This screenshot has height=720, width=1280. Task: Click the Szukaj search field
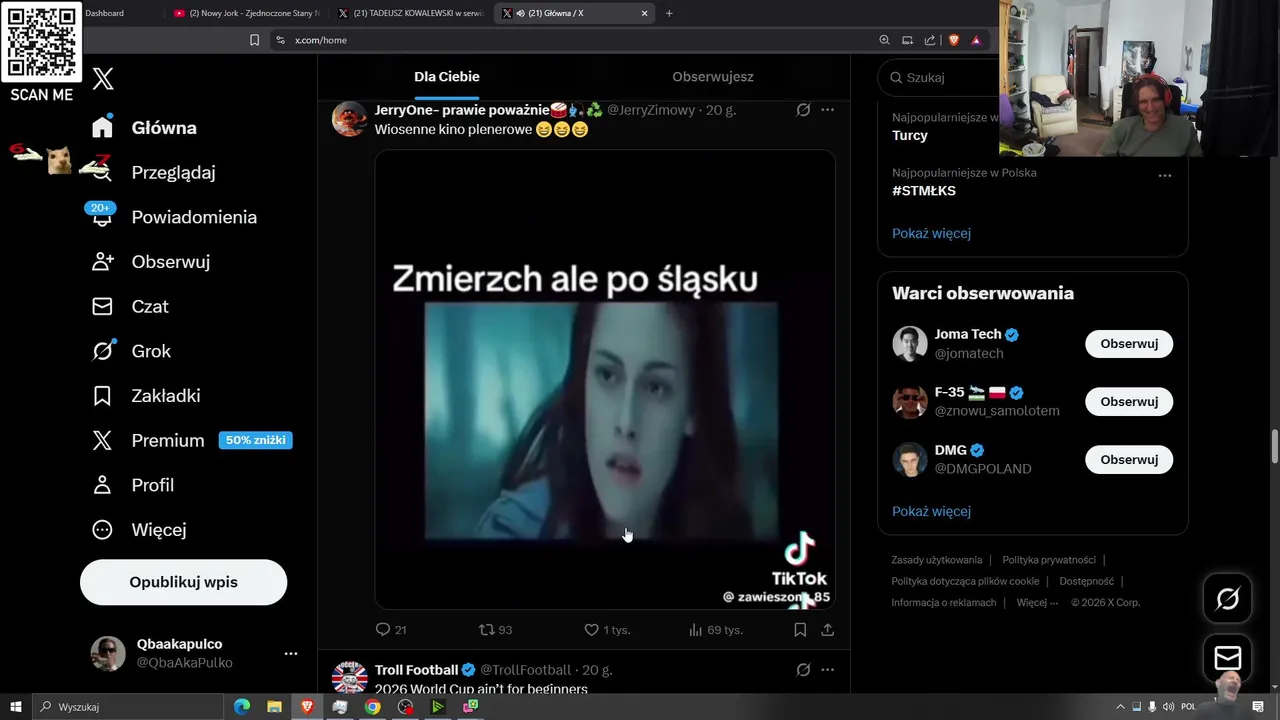(x=940, y=77)
